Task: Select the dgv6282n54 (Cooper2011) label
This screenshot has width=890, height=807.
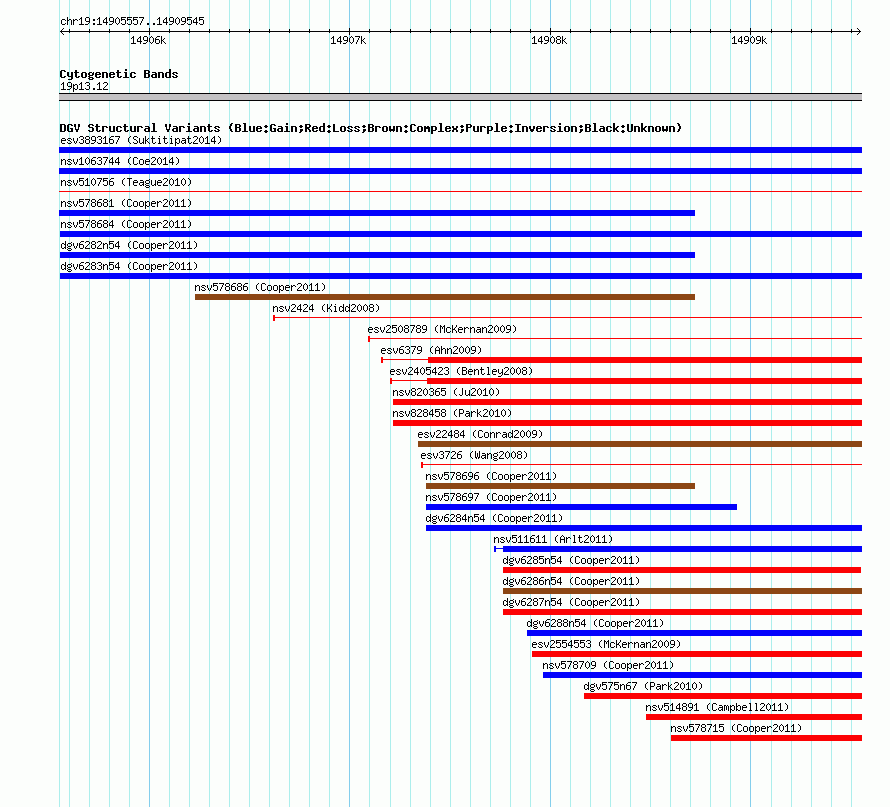Action: [129, 245]
